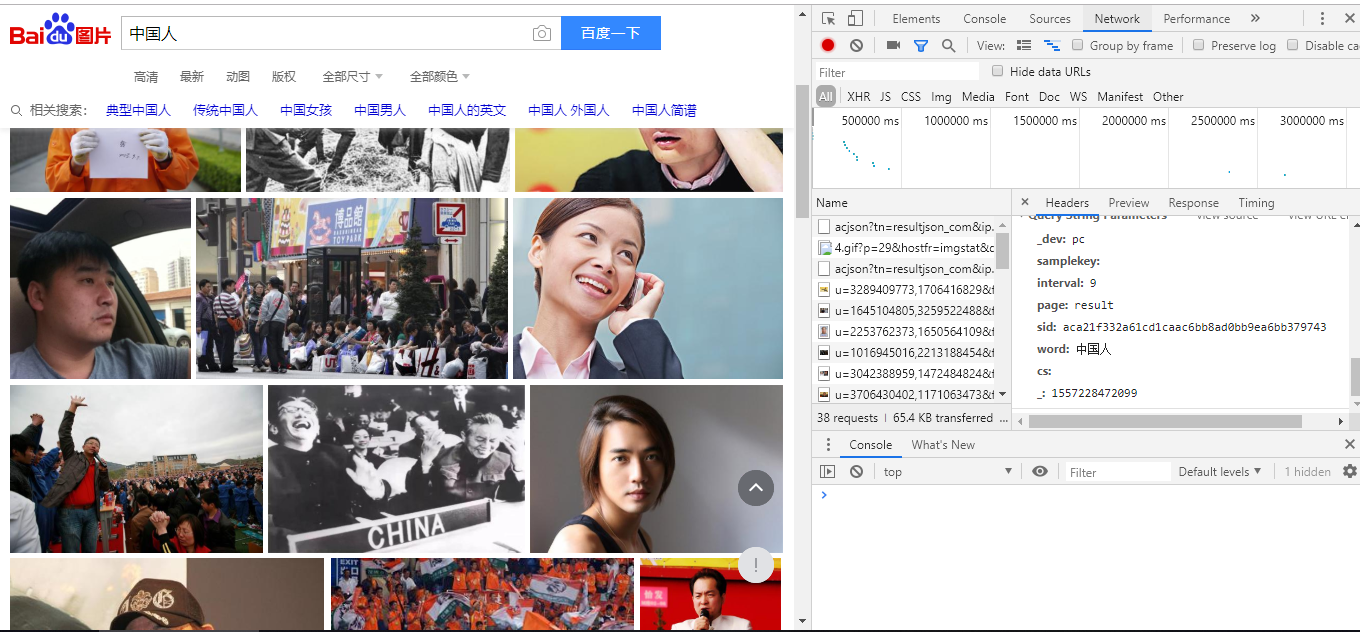Open the What's New tab
This screenshot has width=1360, height=632.
coord(942,444)
